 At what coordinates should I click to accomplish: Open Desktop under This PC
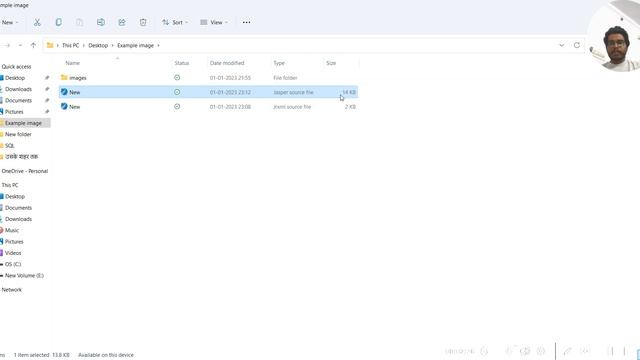(x=15, y=196)
